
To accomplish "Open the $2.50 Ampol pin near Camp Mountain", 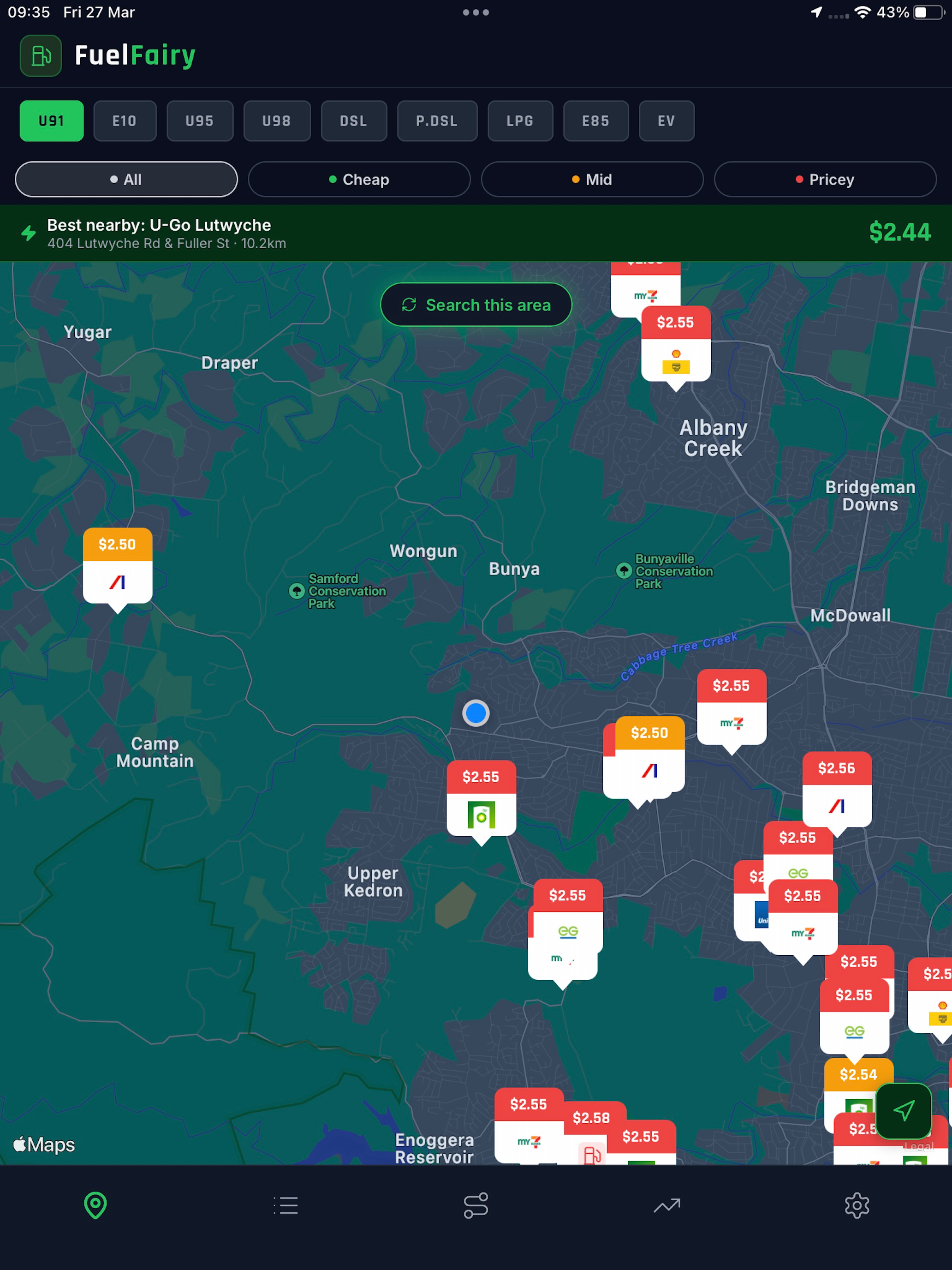I will click(x=118, y=570).
